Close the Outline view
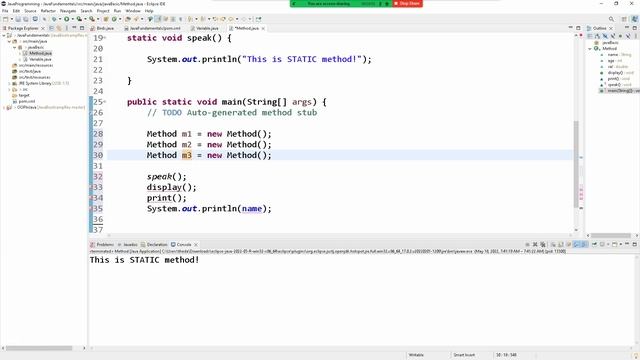Image resolution: width=640 pixels, height=360 pixels. coord(611,28)
